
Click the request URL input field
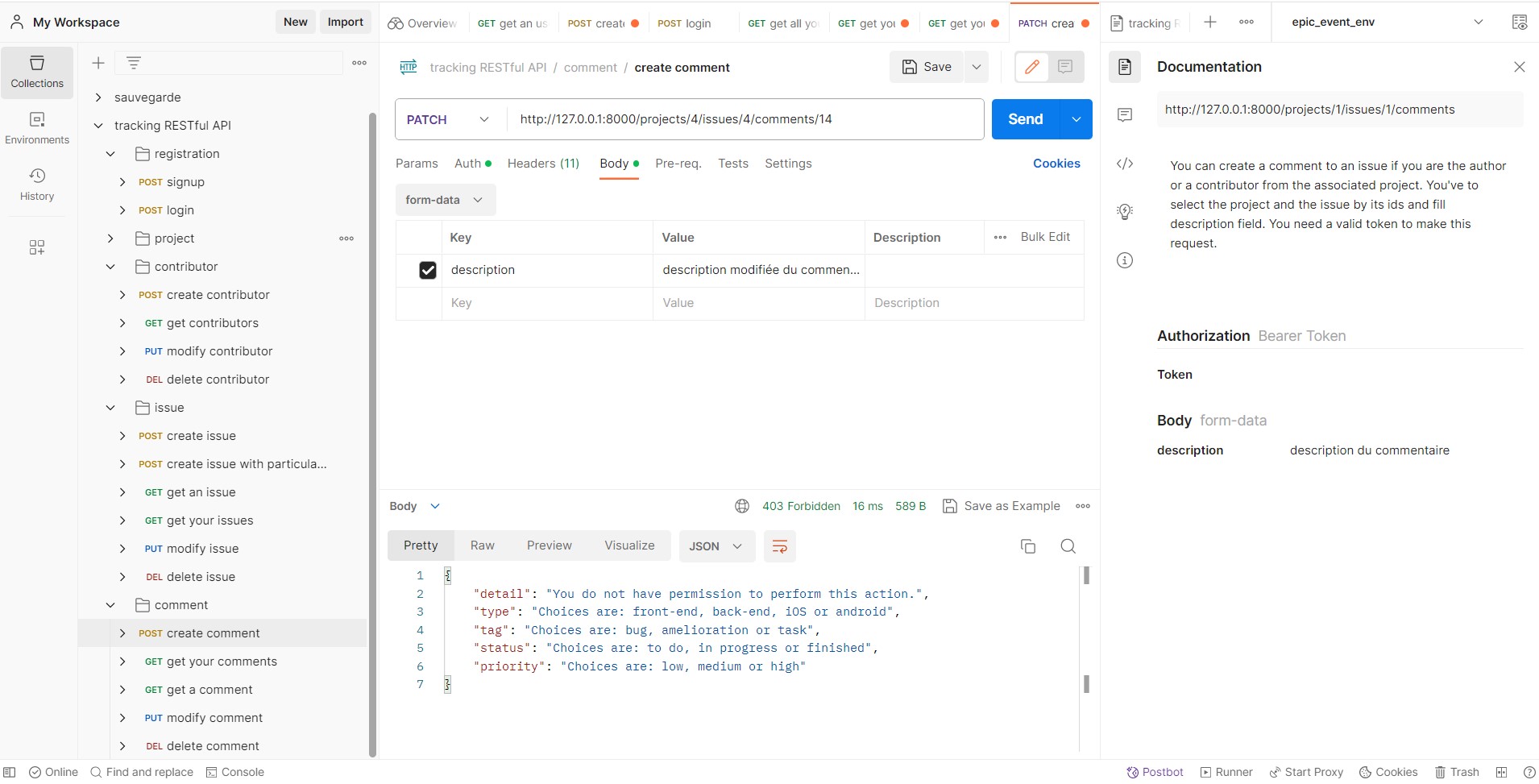745,119
